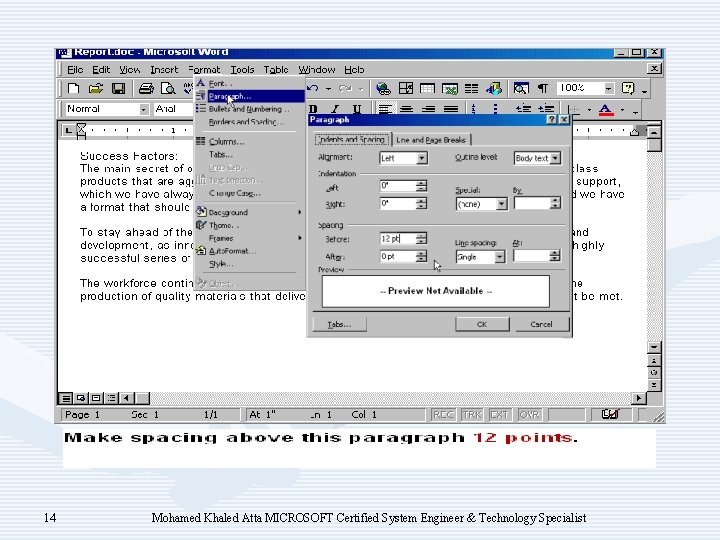Click the Undo arrow icon

click(313, 88)
